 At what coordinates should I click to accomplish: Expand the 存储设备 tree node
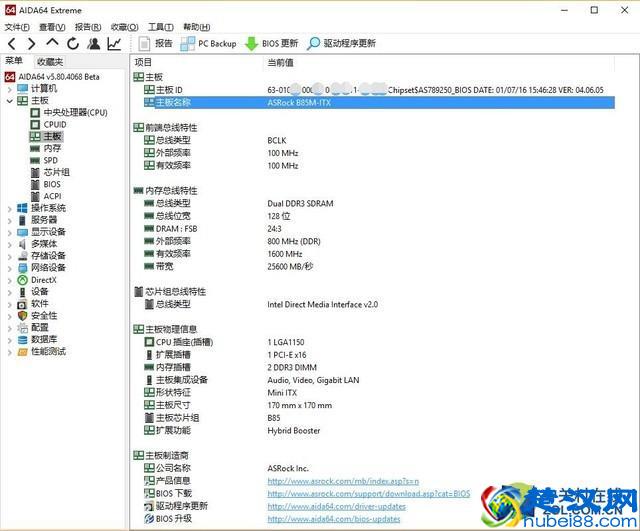point(10,256)
